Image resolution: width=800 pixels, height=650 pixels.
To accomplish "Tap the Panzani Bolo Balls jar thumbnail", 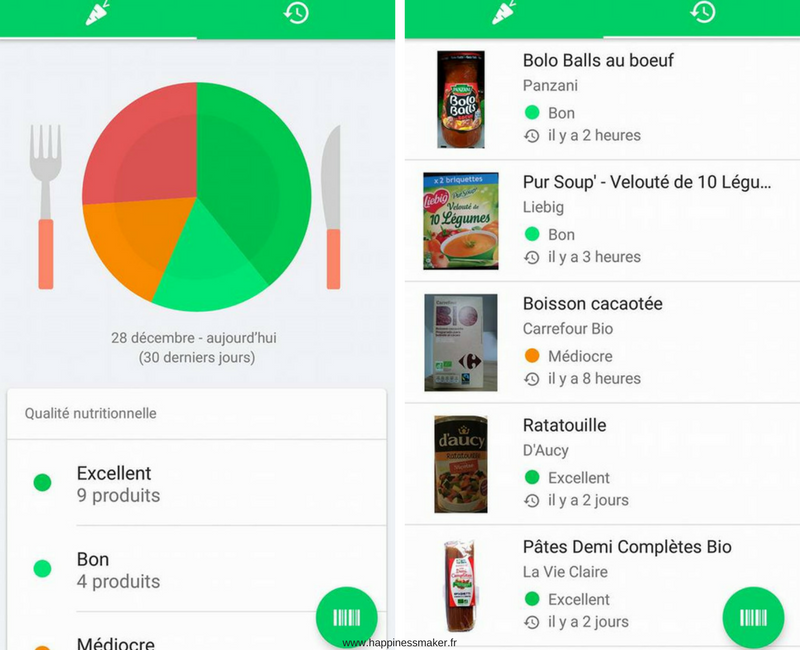I will tap(461, 99).
